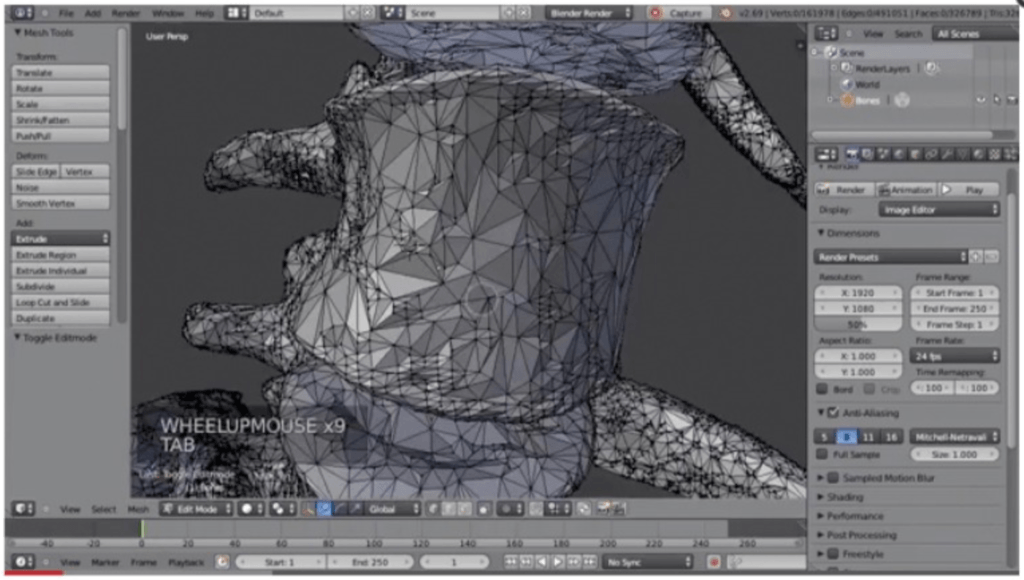Click the eye icon beside Bones

point(980,100)
